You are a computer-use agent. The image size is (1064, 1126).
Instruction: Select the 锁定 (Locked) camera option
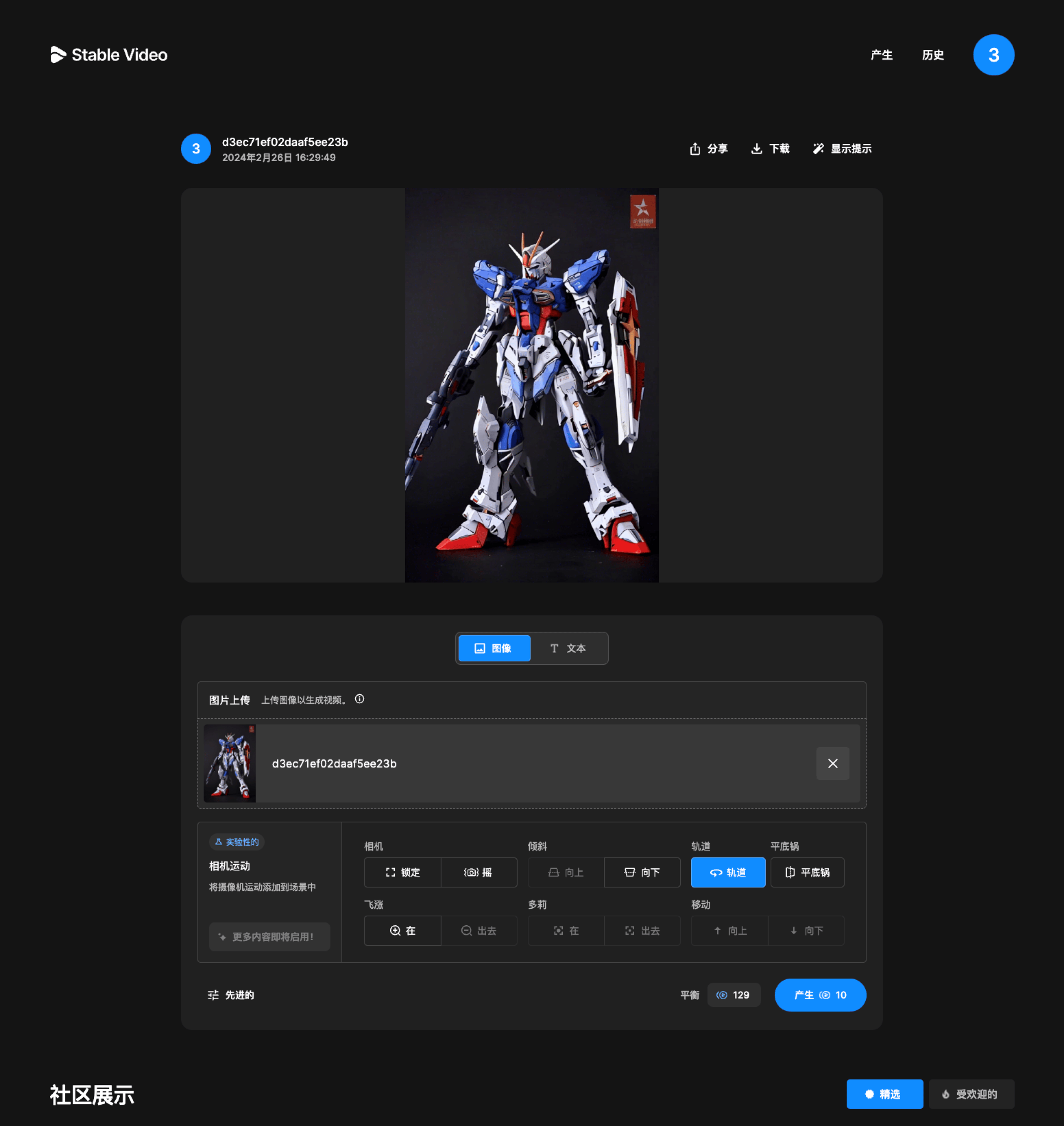pos(403,872)
